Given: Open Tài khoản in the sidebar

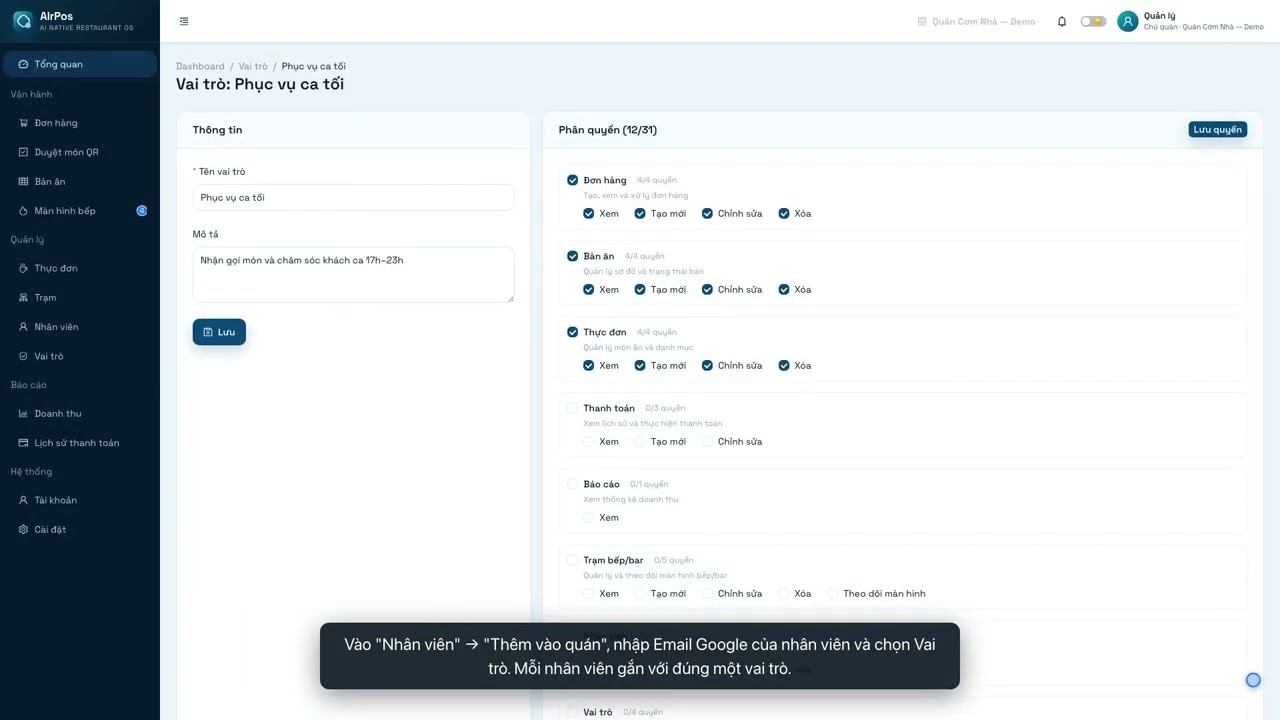Looking at the screenshot, I should [x=80, y=500].
